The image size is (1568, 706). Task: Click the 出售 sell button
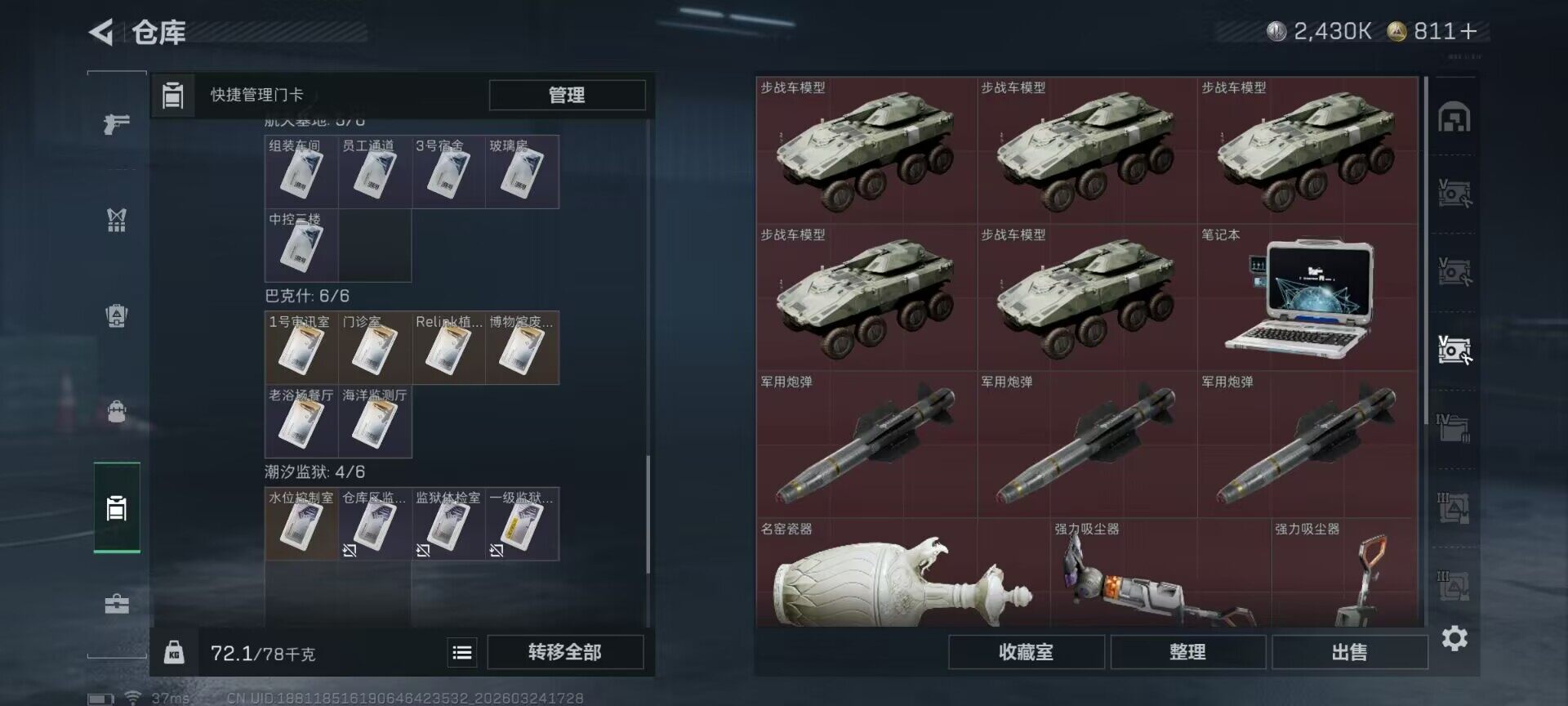point(1349,652)
